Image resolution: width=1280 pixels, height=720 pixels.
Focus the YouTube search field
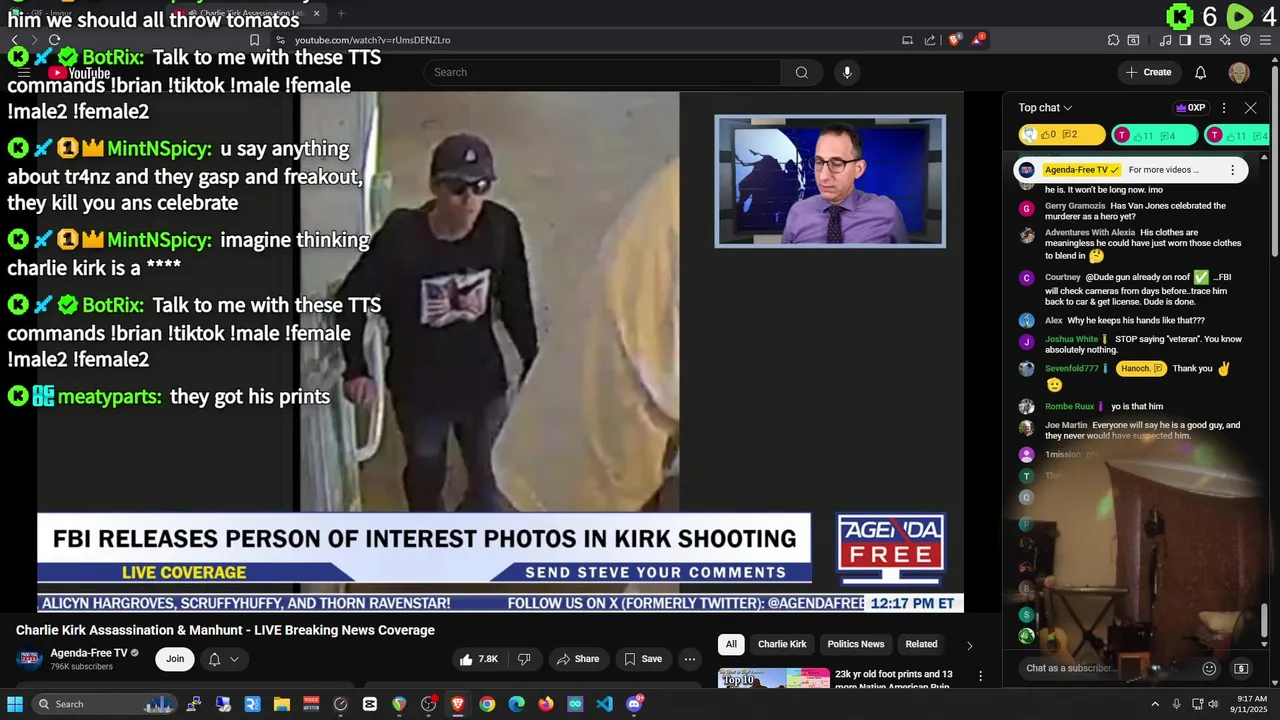click(602, 72)
